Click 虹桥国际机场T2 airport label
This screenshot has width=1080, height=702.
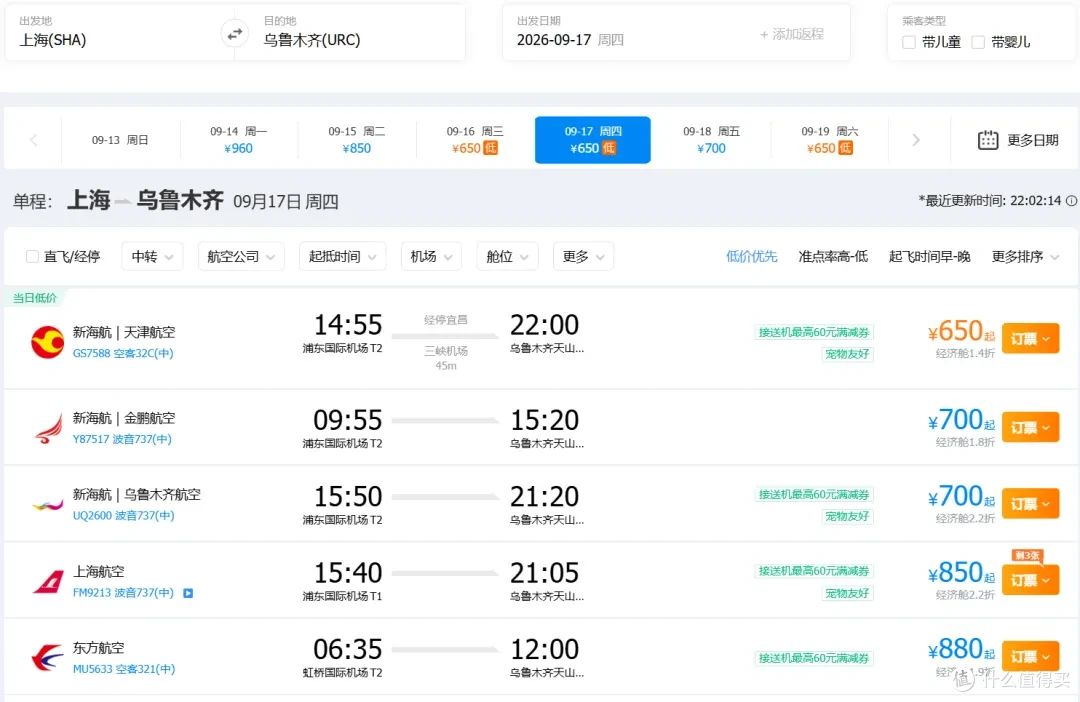[342, 672]
